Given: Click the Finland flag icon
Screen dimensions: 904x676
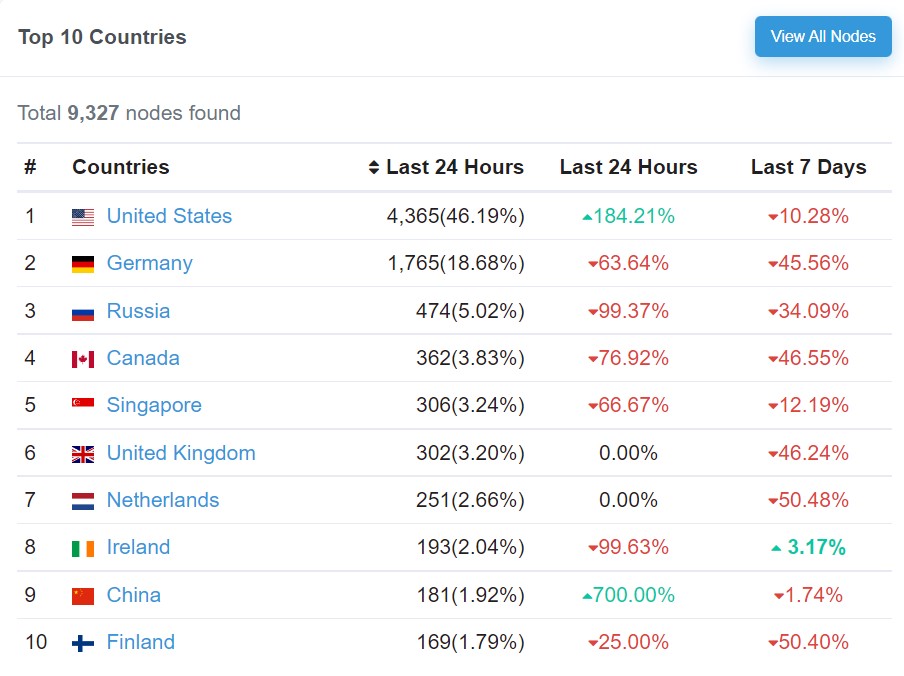Looking at the screenshot, I should tap(85, 643).
